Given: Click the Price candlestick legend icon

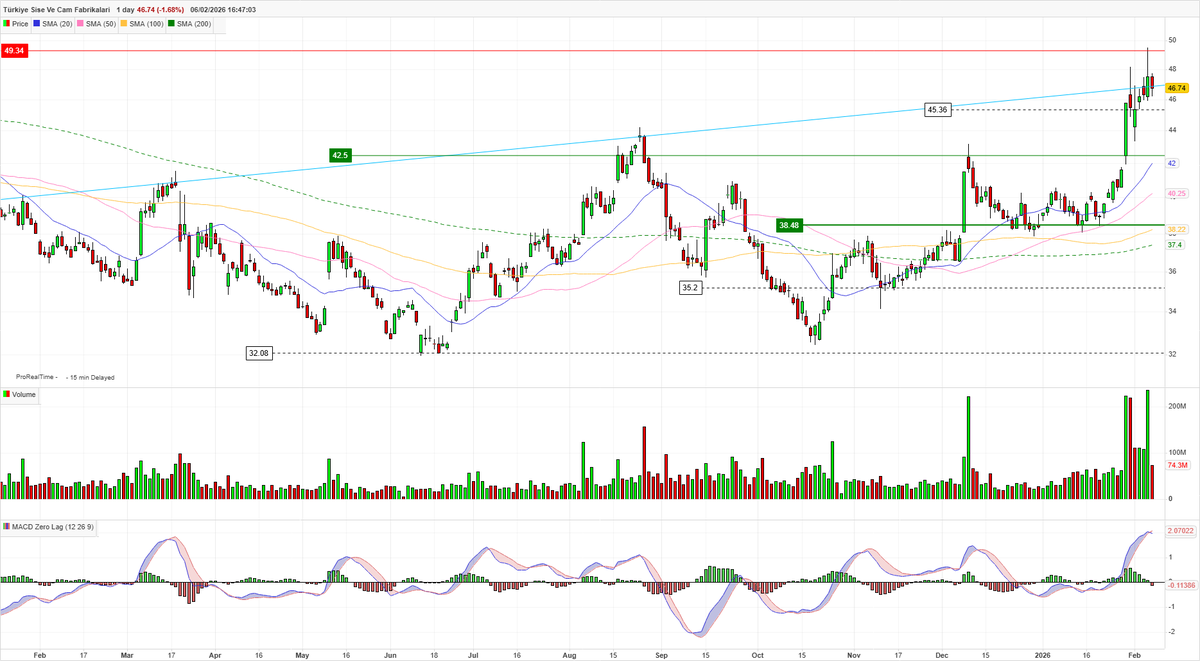Looking at the screenshot, I should [8, 22].
